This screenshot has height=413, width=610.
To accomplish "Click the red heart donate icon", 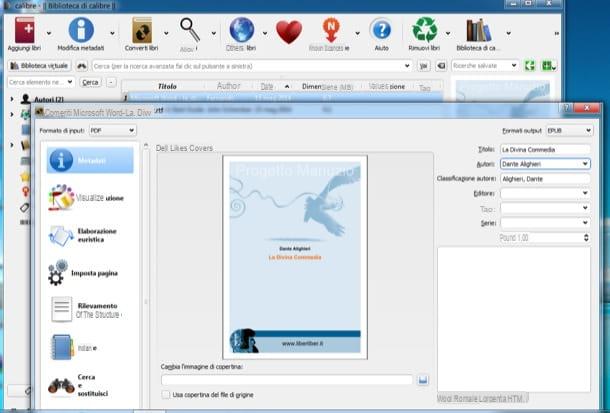I will tap(289, 32).
